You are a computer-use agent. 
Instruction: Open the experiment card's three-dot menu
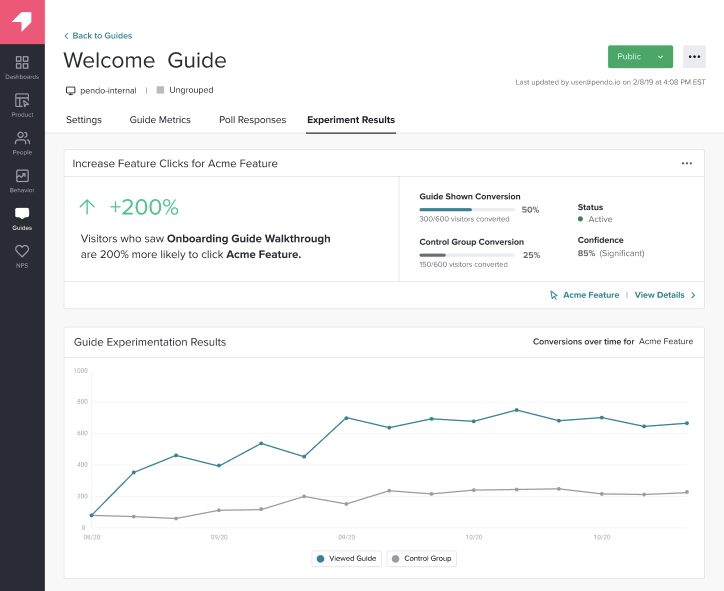coord(687,163)
